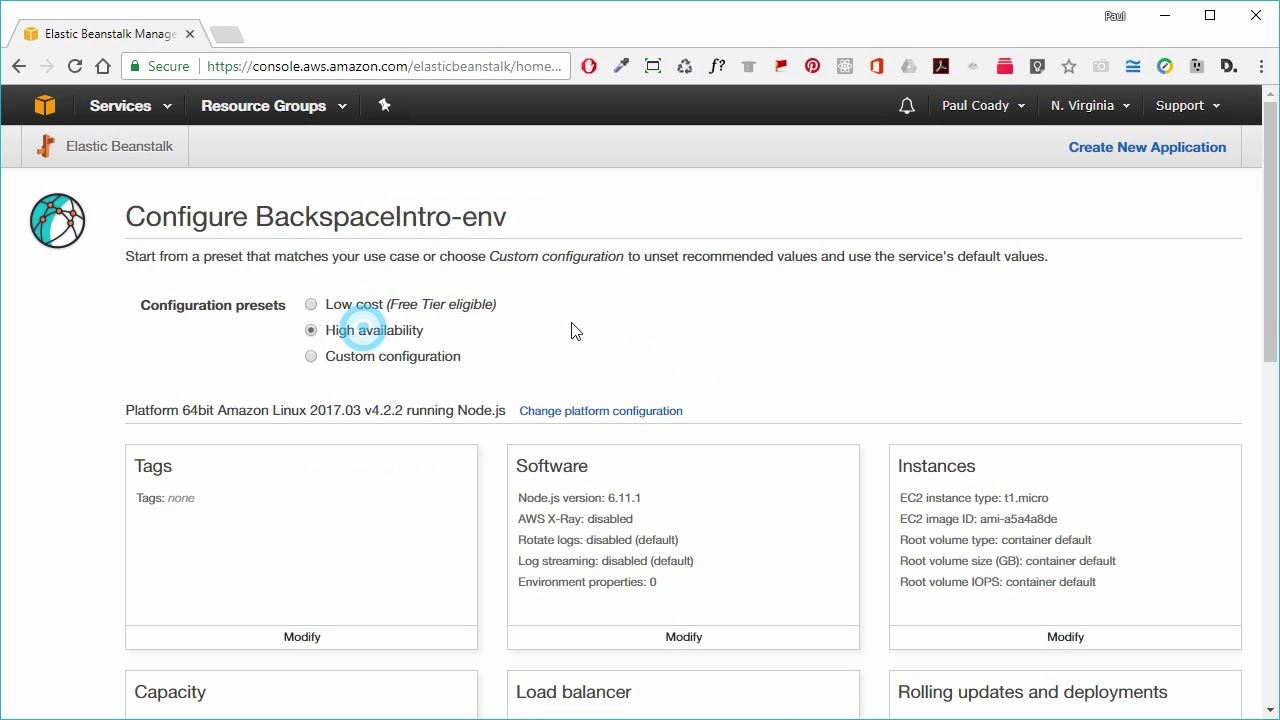The image size is (1280, 720).
Task: Click 'Root volume IOPS: container default' text
Action: pyautogui.click(x=998, y=582)
